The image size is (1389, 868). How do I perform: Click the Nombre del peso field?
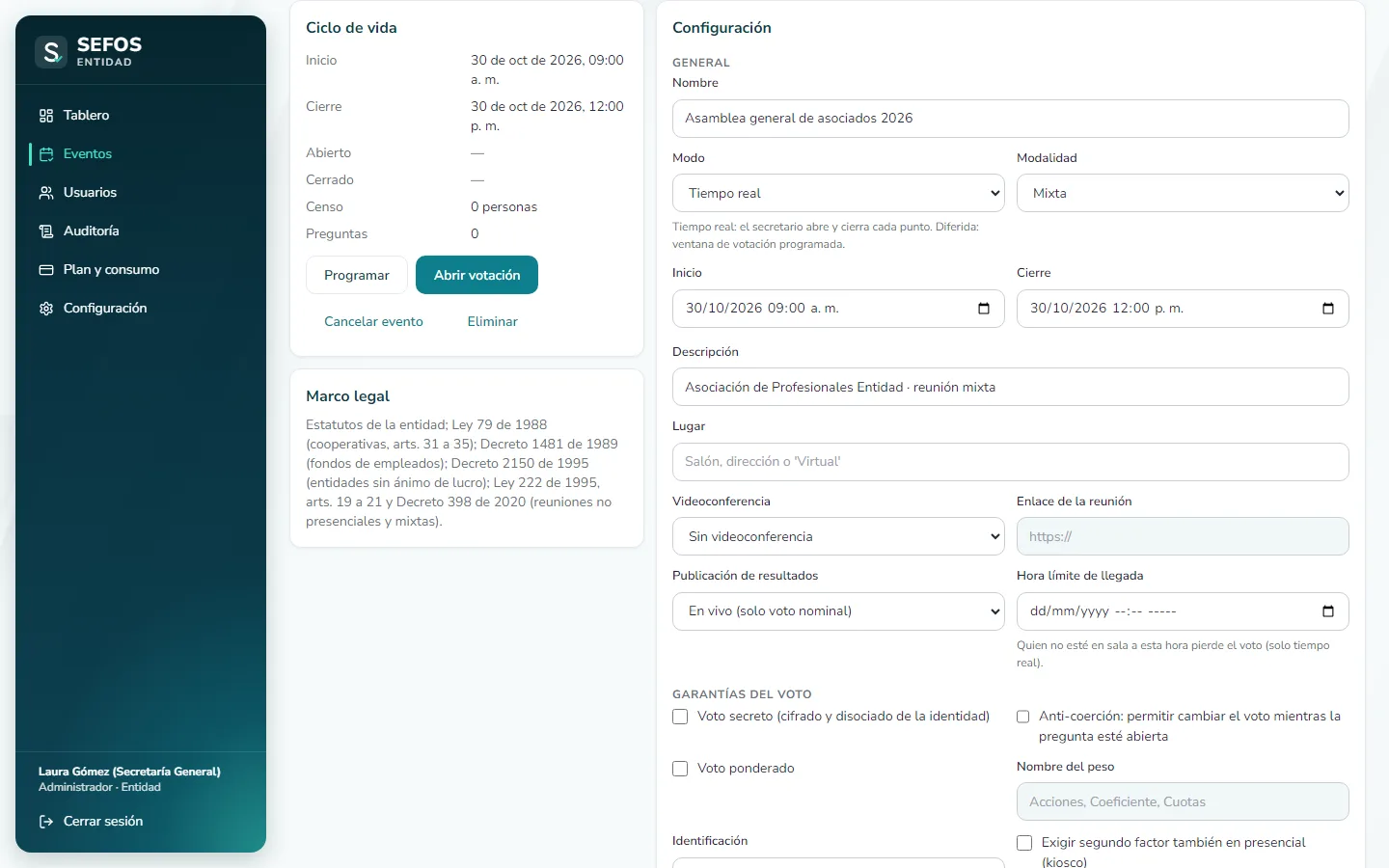click(x=1183, y=801)
